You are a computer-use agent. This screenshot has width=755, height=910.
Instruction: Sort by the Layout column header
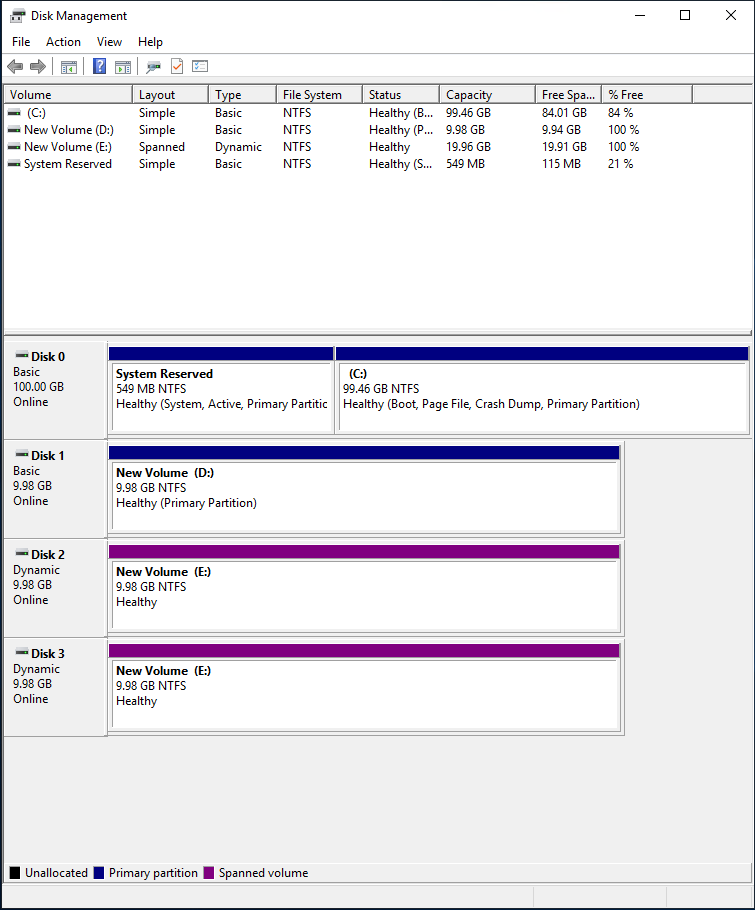(170, 95)
